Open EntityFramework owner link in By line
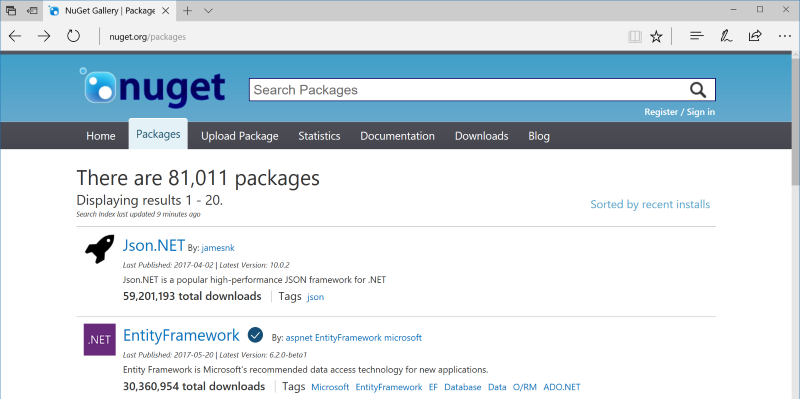 pos(348,338)
